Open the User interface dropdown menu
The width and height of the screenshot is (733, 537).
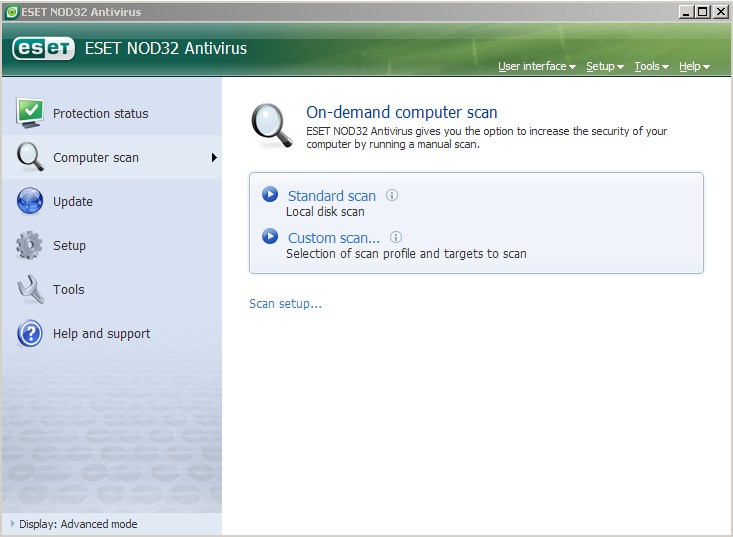(x=537, y=66)
